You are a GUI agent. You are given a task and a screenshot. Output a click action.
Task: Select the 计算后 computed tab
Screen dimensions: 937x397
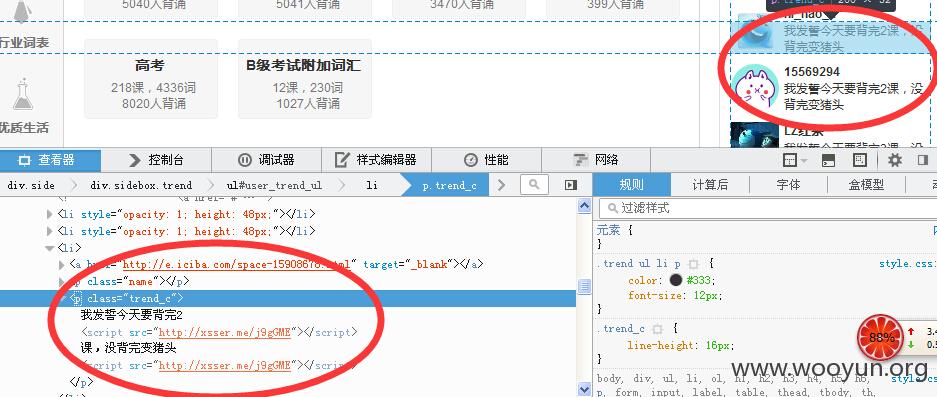pyautogui.click(x=710, y=185)
